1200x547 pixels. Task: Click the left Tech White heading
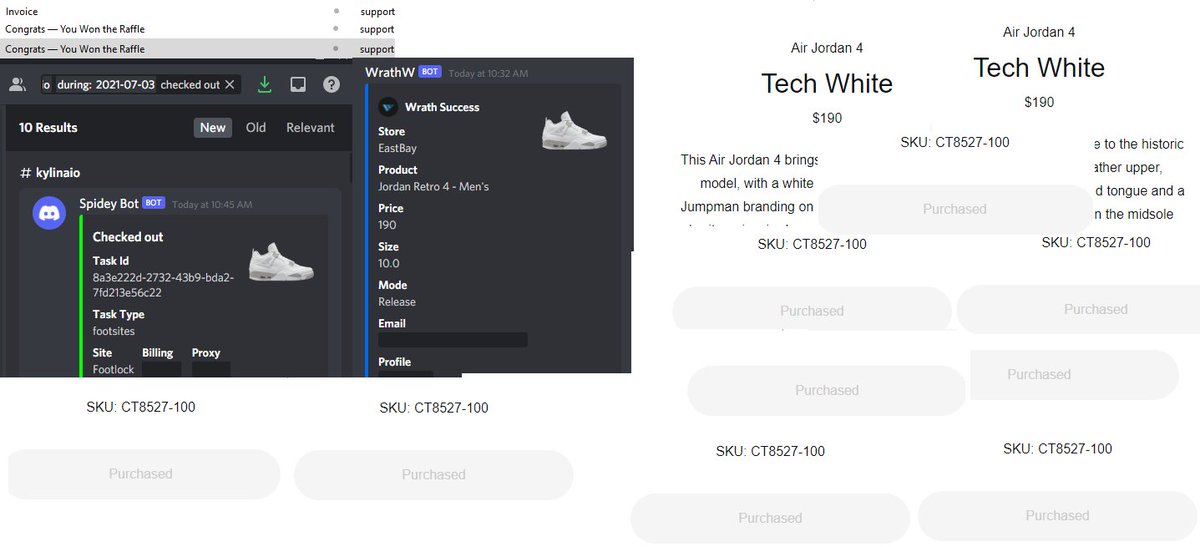tap(827, 83)
